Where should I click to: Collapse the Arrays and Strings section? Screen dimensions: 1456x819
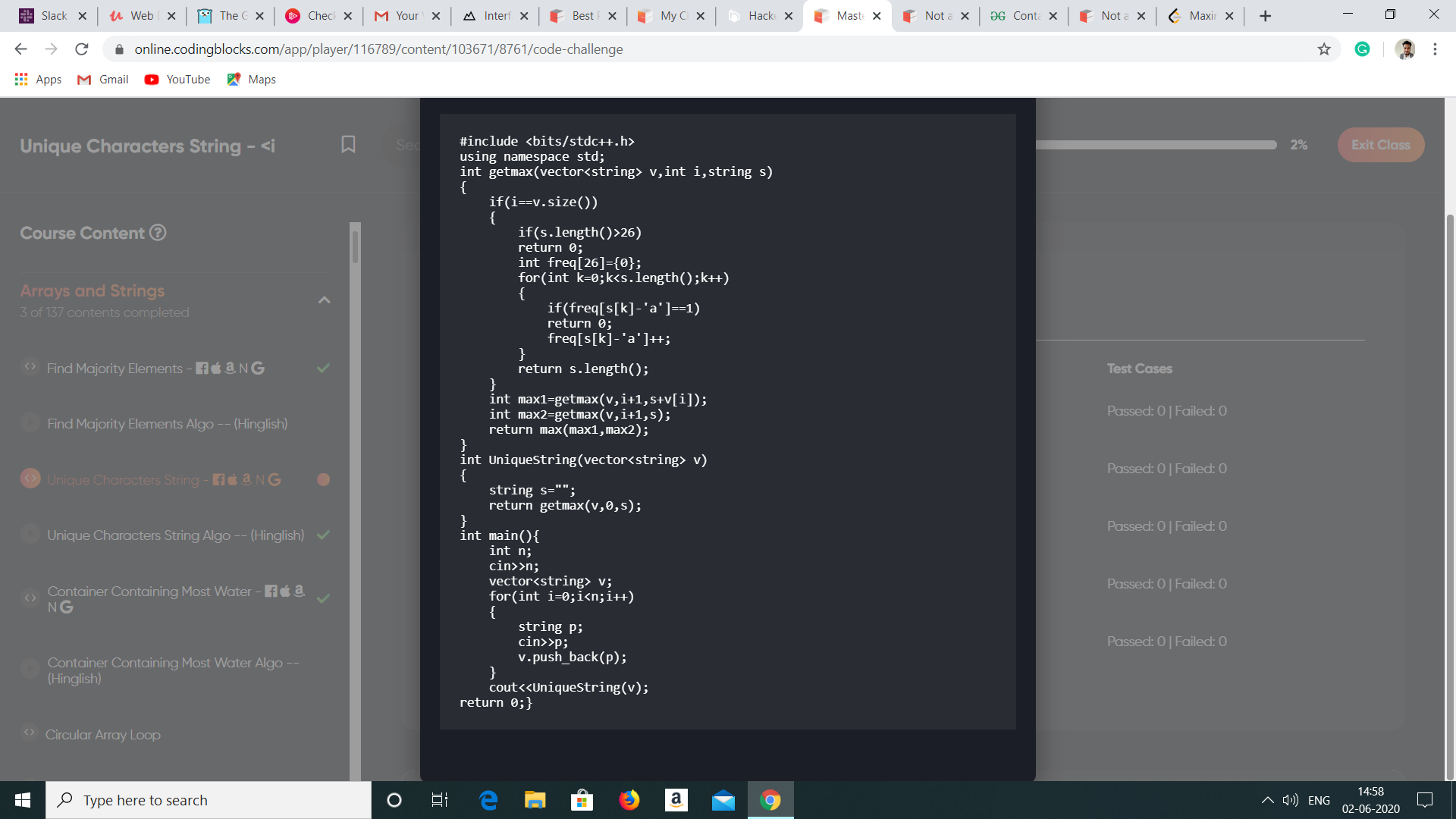click(324, 300)
